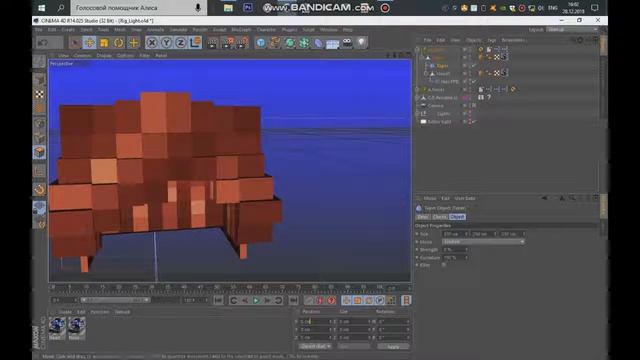Click the Apply button in coordinates panel

393,347
